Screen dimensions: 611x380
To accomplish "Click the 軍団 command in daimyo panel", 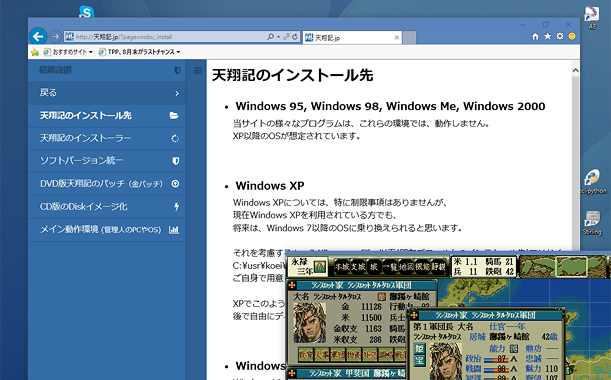I will (338, 355).
